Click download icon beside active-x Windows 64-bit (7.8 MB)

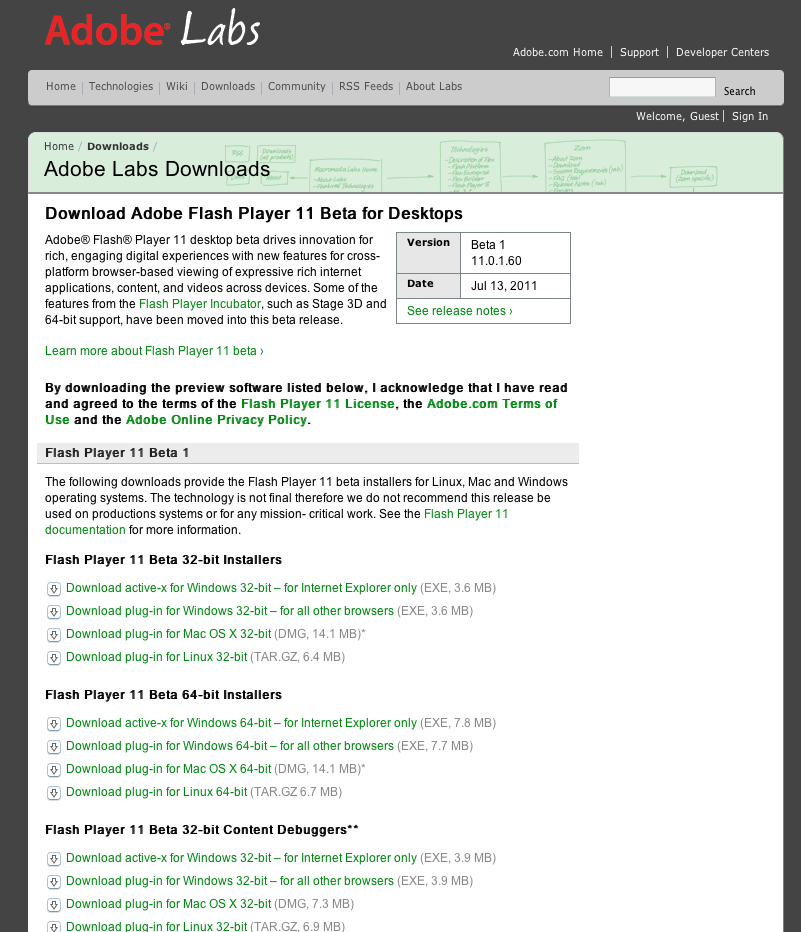[x=53, y=724]
